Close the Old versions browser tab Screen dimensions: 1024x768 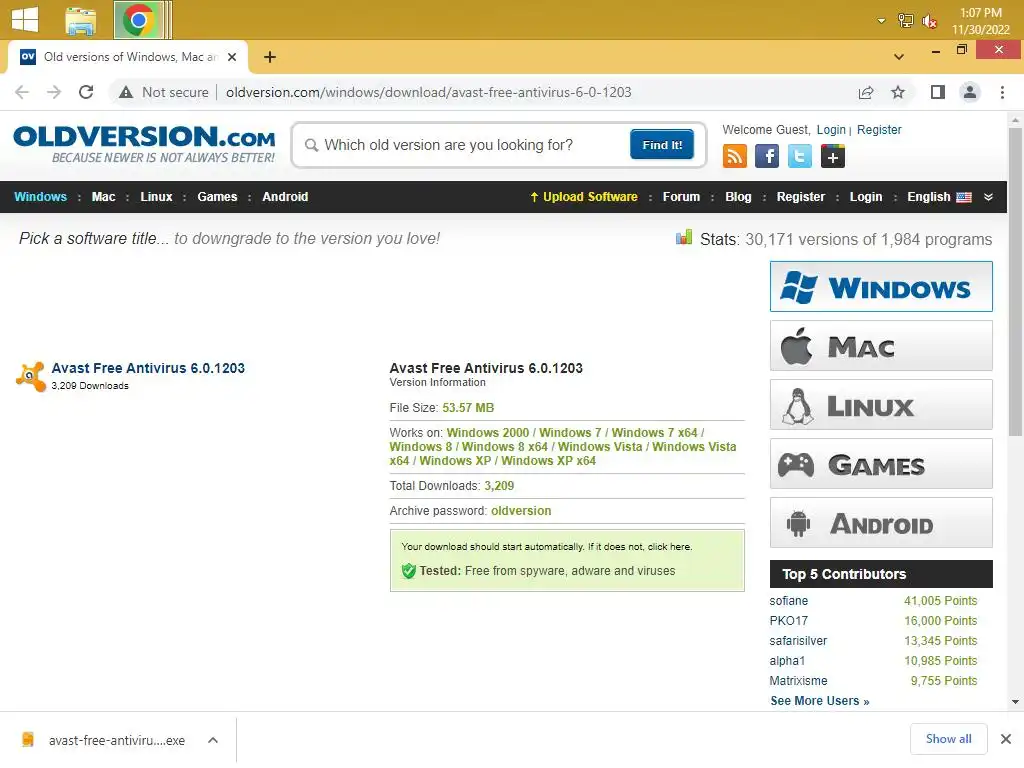pos(232,57)
